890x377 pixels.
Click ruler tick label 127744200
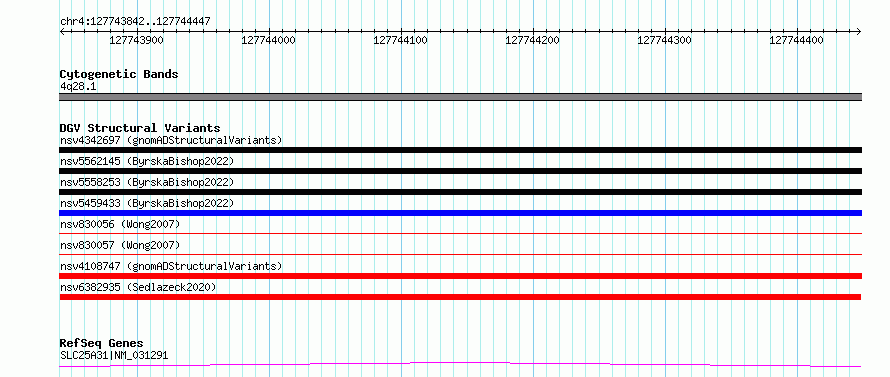tap(532, 40)
